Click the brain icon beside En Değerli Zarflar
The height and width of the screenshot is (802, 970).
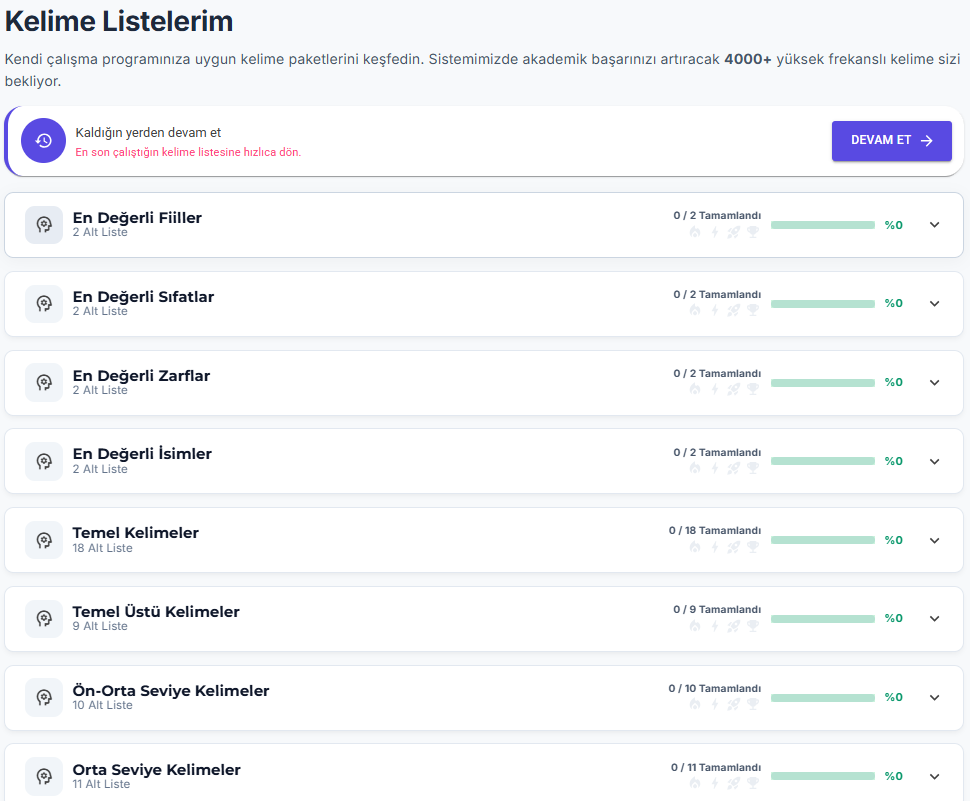point(44,382)
